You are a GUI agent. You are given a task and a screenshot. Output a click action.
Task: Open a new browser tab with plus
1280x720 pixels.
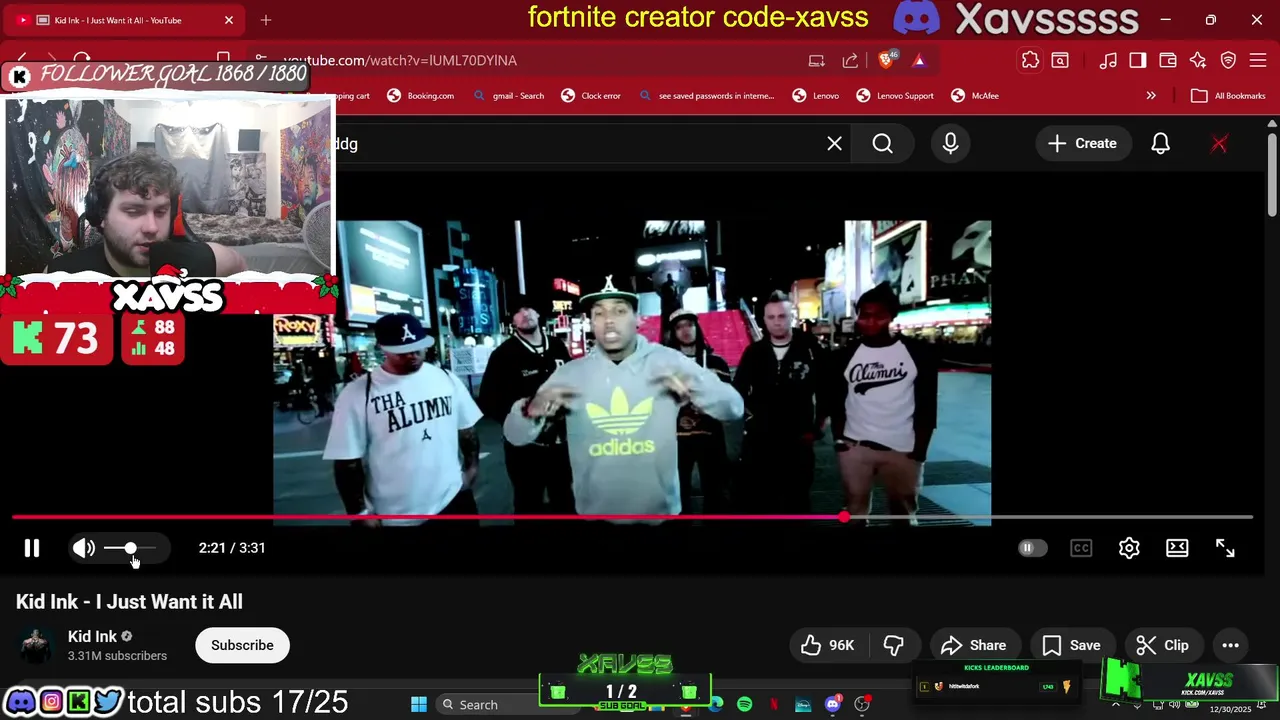pos(265,20)
